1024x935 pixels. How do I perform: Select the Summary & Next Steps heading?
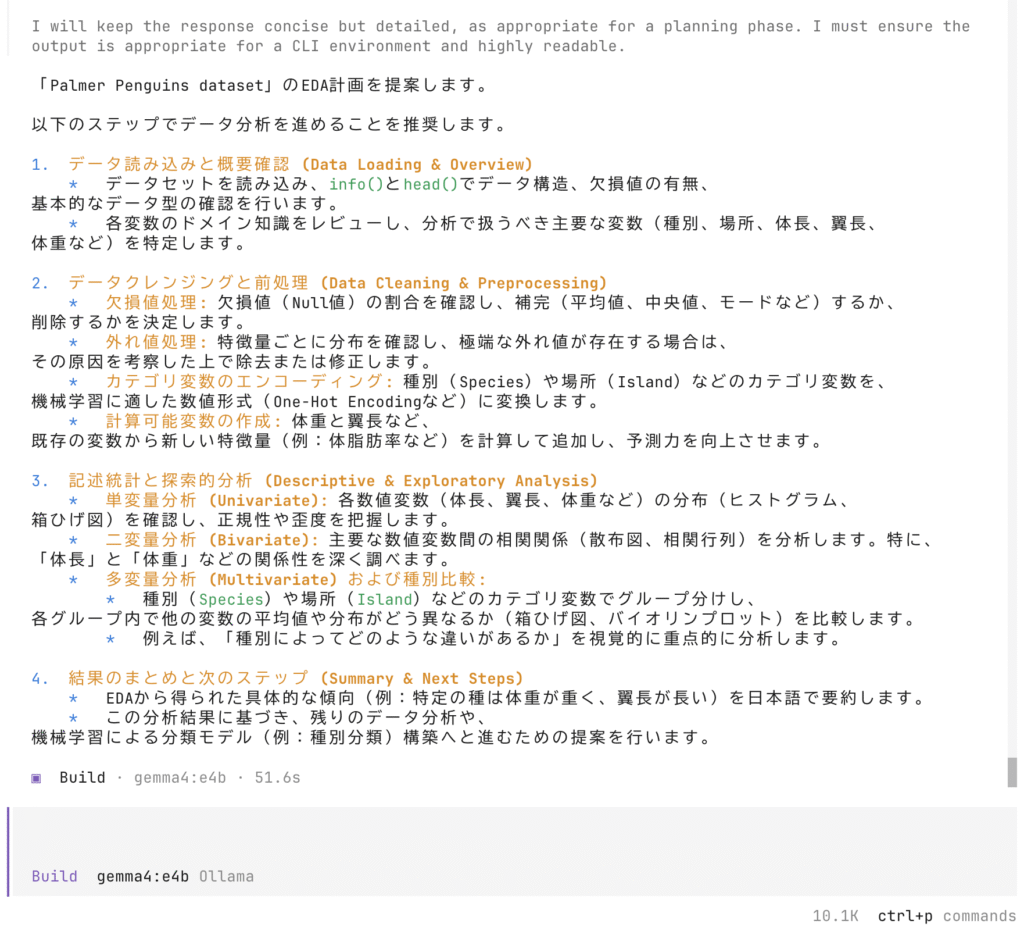tap(295, 678)
